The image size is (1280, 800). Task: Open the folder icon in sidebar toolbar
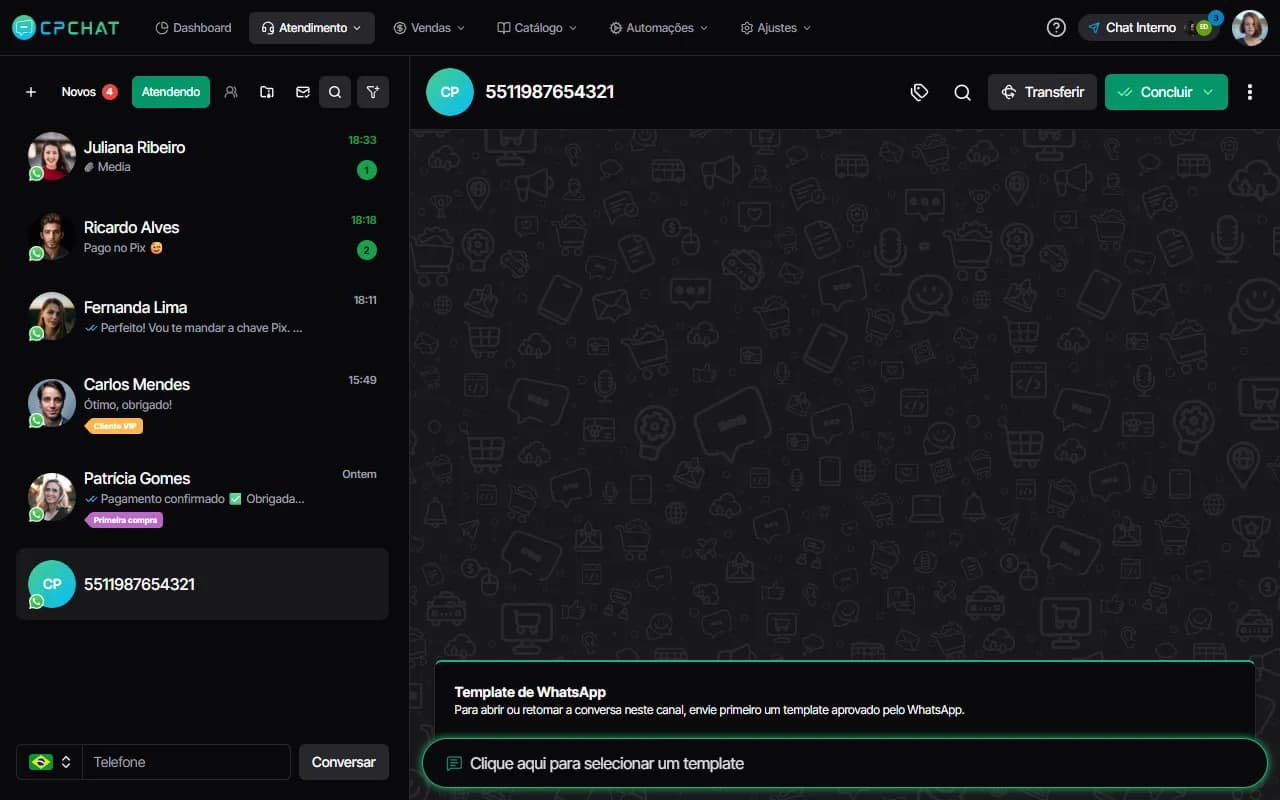267,92
